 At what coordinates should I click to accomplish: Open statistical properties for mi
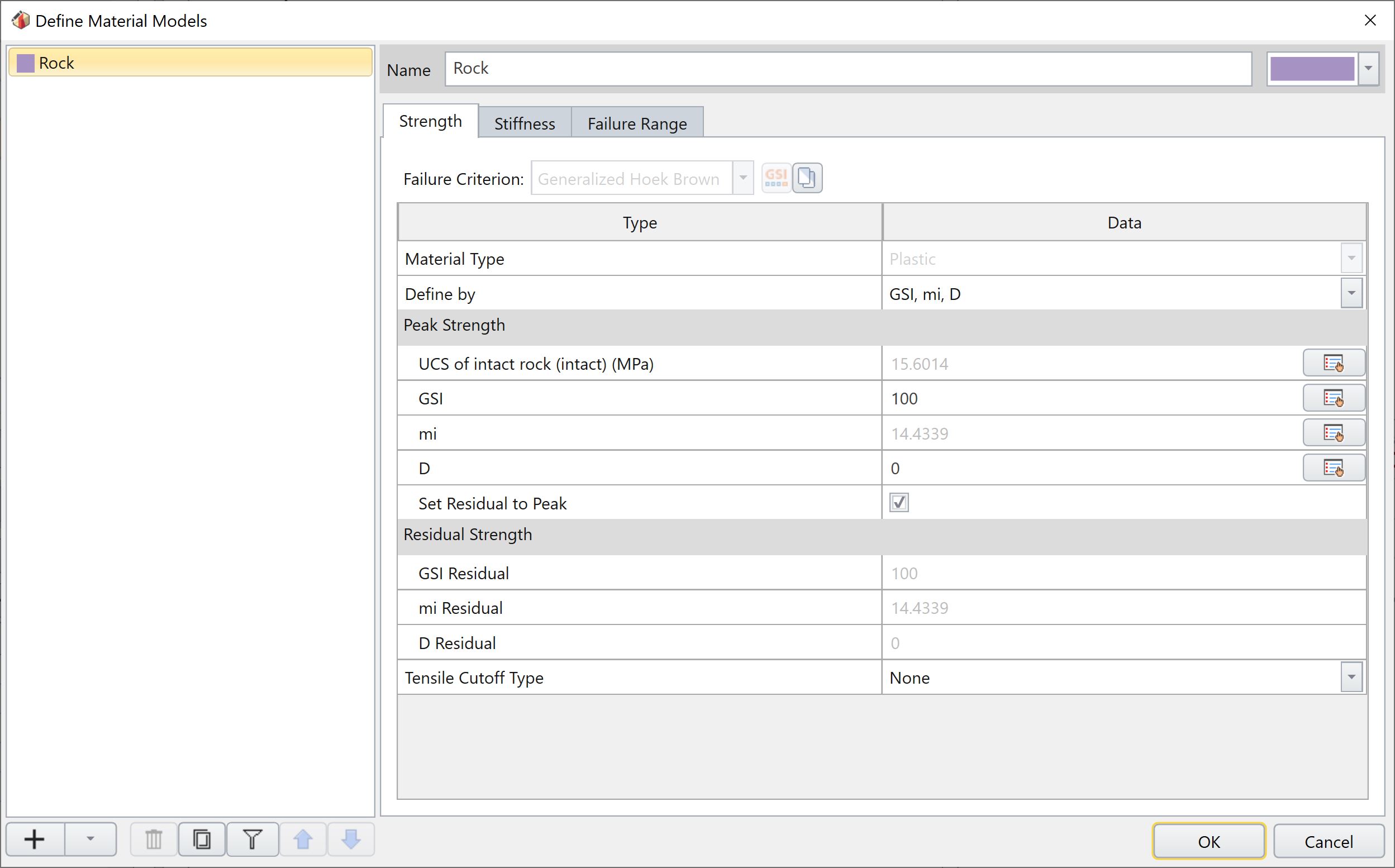click(1333, 432)
